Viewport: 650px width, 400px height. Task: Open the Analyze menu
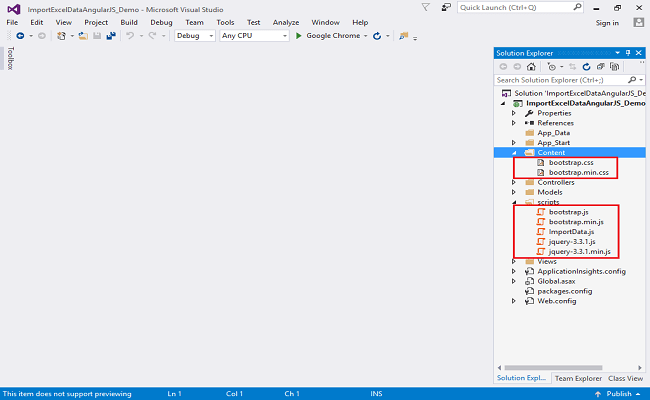point(286,22)
